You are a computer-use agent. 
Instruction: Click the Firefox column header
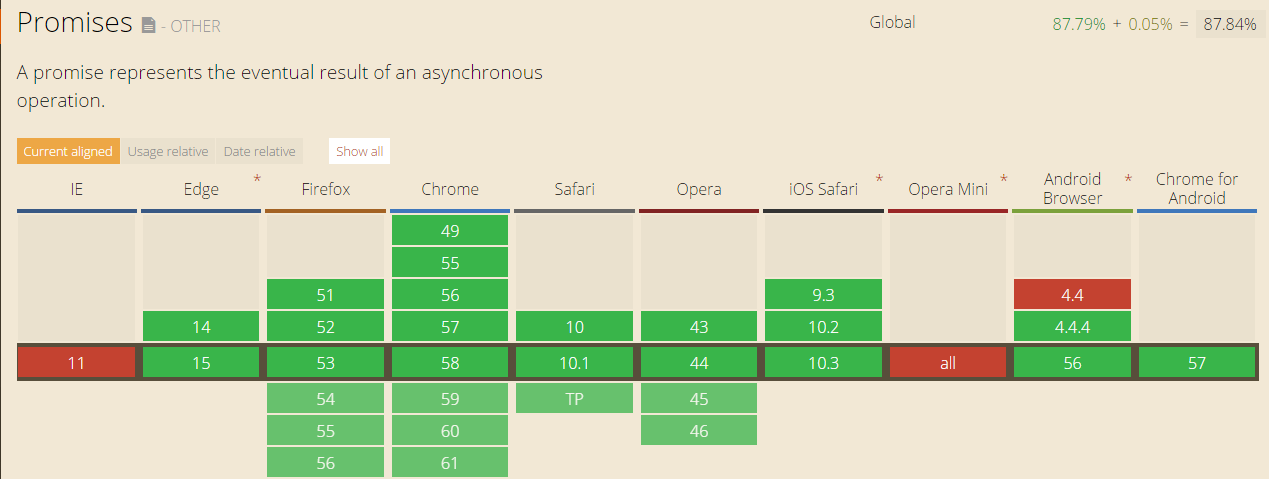pyautogui.click(x=326, y=189)
